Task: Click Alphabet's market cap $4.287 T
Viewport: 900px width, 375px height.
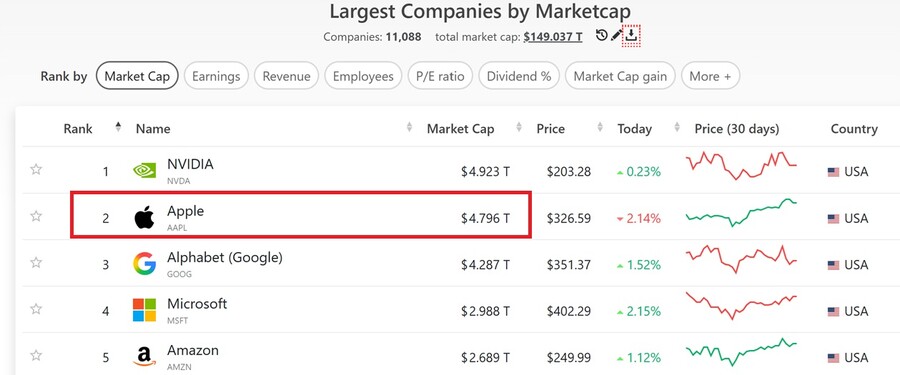Action: (485, 265)
